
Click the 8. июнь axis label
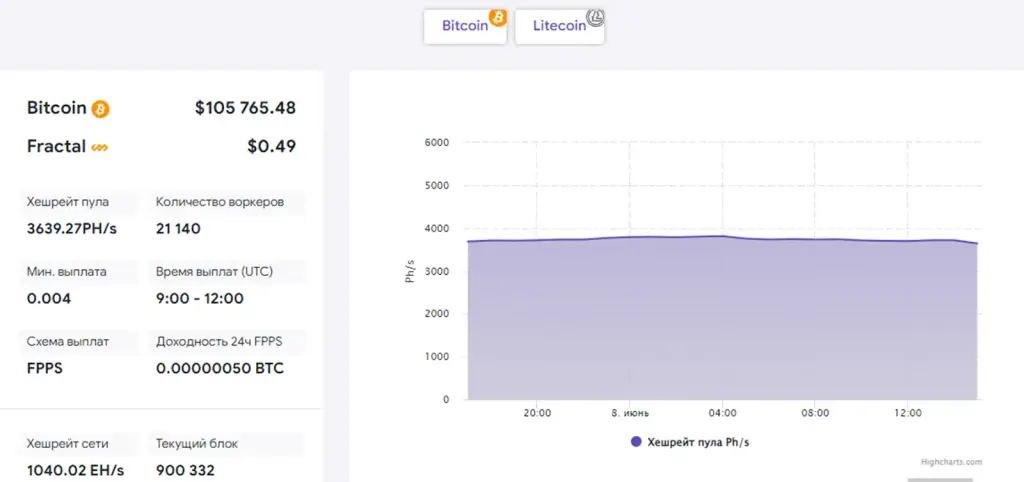tap(630, 413)
